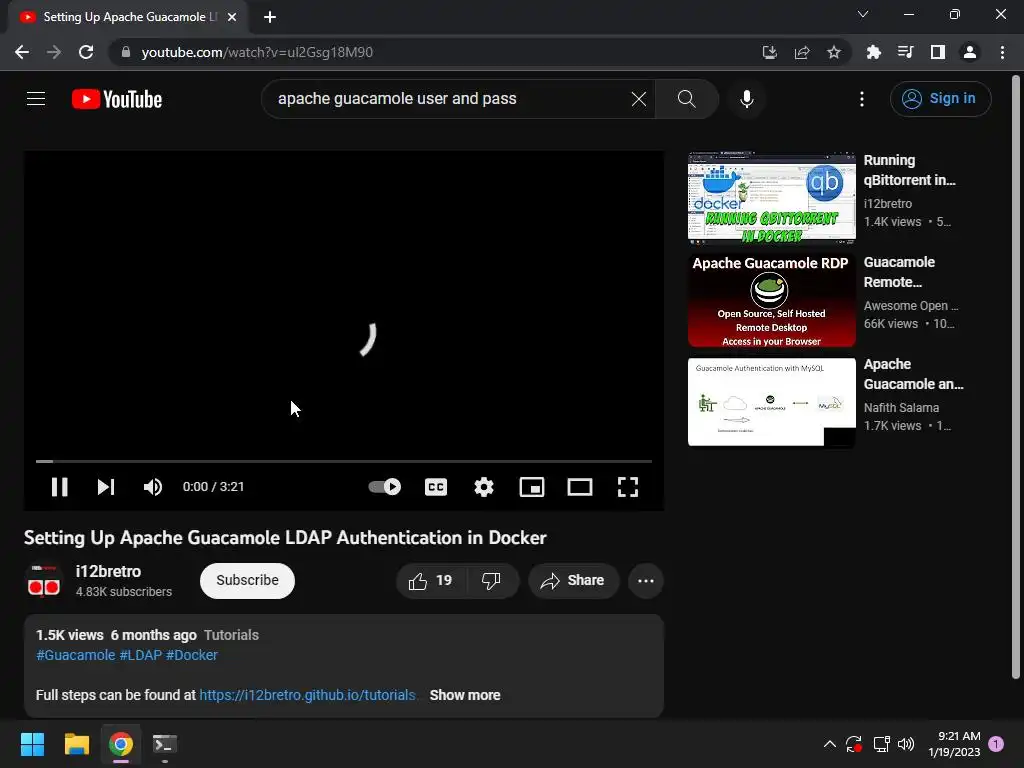
Task: Open the tab search chevron
Action: pos(863,14)
